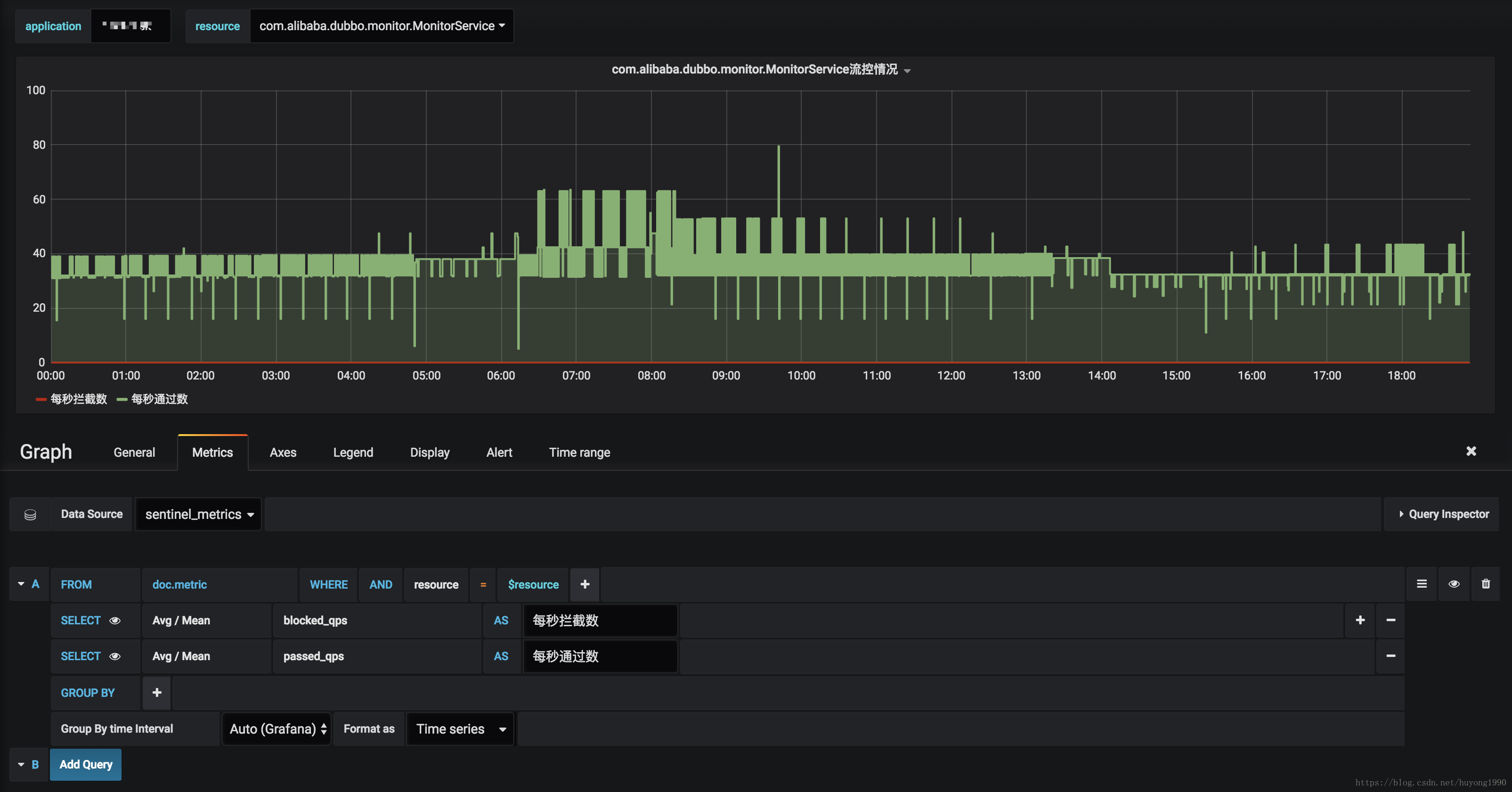Click the resource field in WHERE
Screen dimensions: 1512x792
point(436,584)
